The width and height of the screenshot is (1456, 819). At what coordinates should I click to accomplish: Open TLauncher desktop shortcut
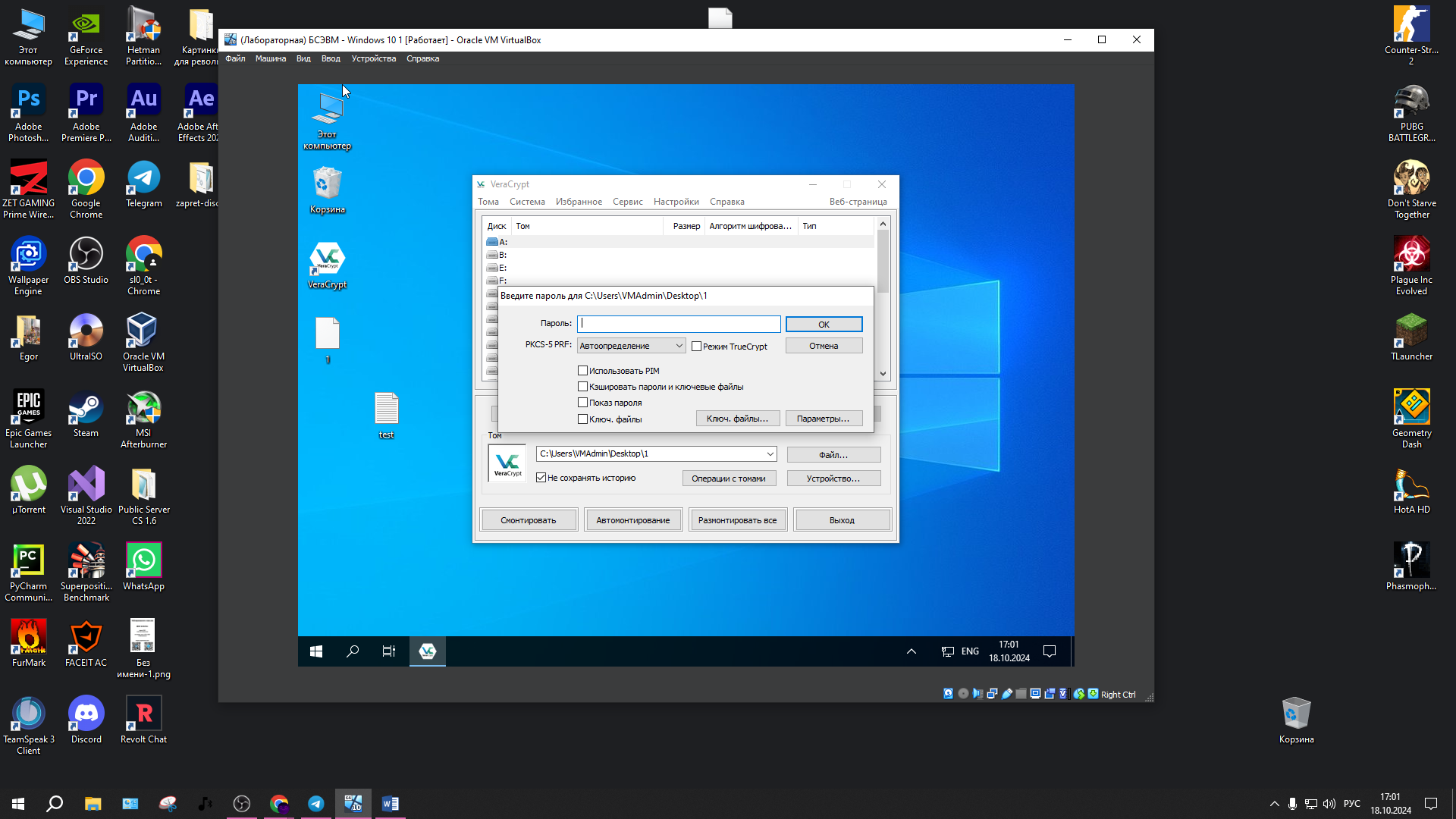(x=1411, y=337)
